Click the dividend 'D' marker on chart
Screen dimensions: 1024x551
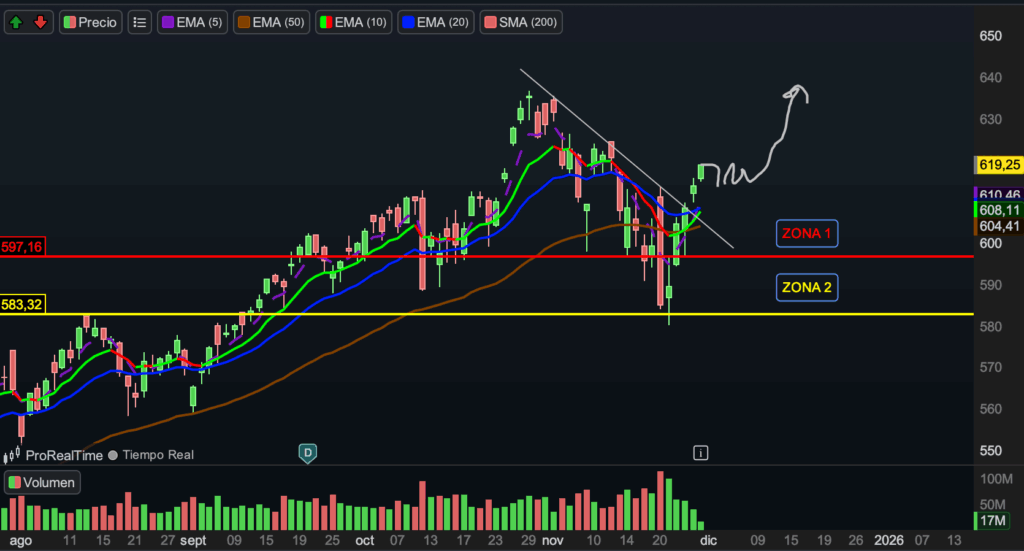tap(308, 453)
